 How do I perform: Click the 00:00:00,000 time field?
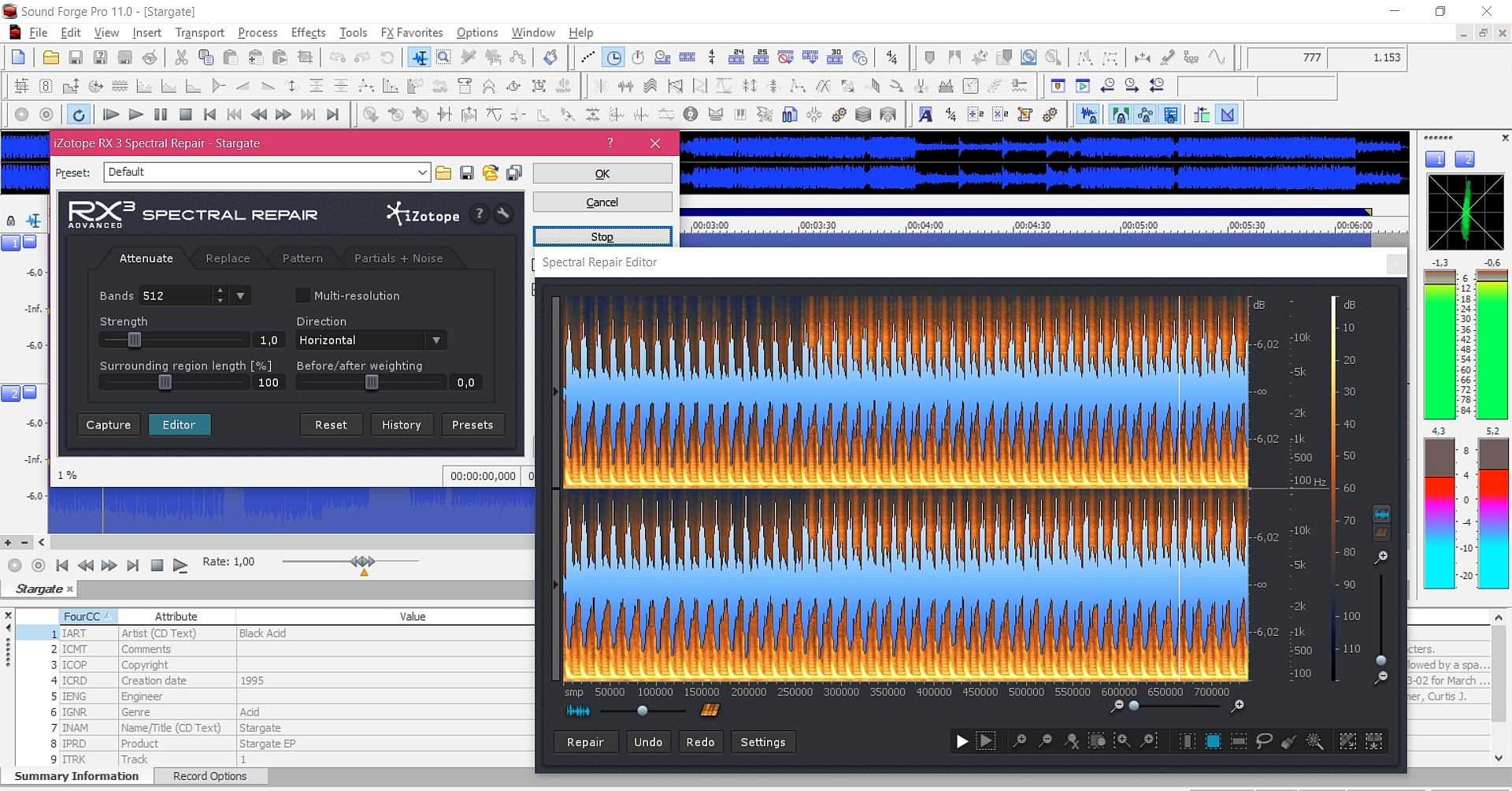(x=483, y=476)
